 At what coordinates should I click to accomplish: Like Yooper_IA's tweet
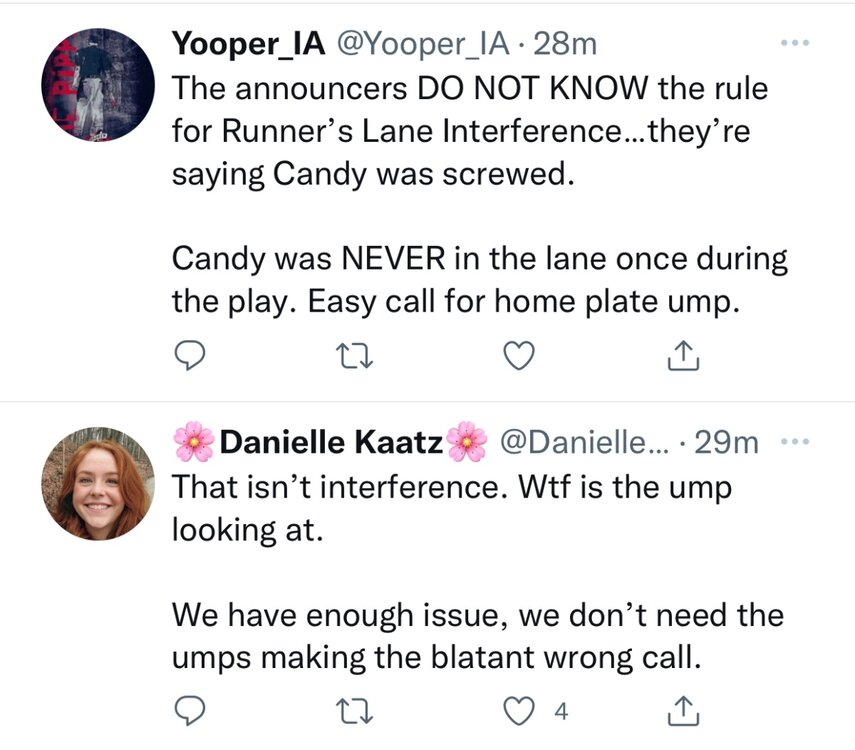click(x=520, y=355)
